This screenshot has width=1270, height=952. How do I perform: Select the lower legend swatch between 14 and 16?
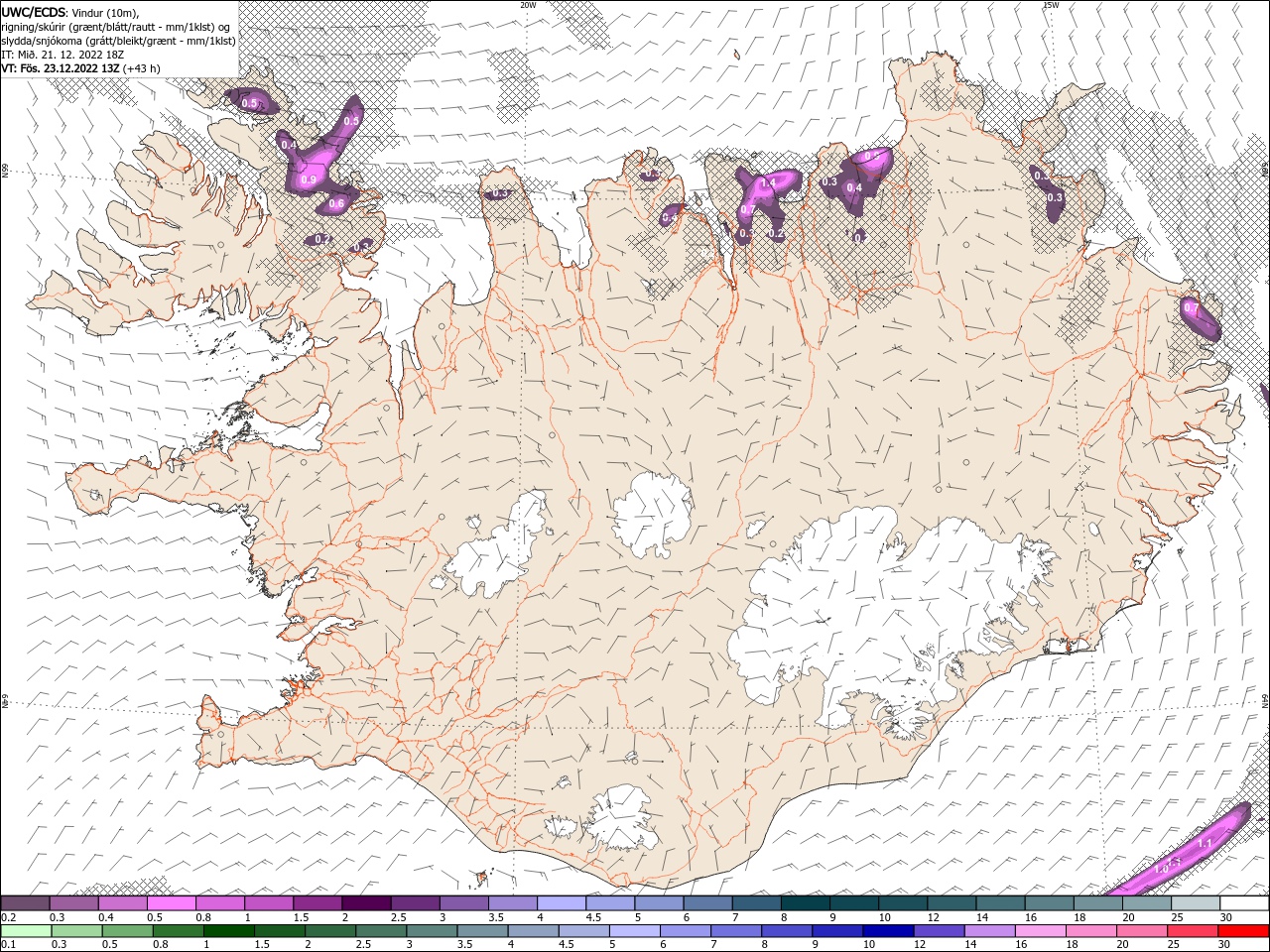988,931
